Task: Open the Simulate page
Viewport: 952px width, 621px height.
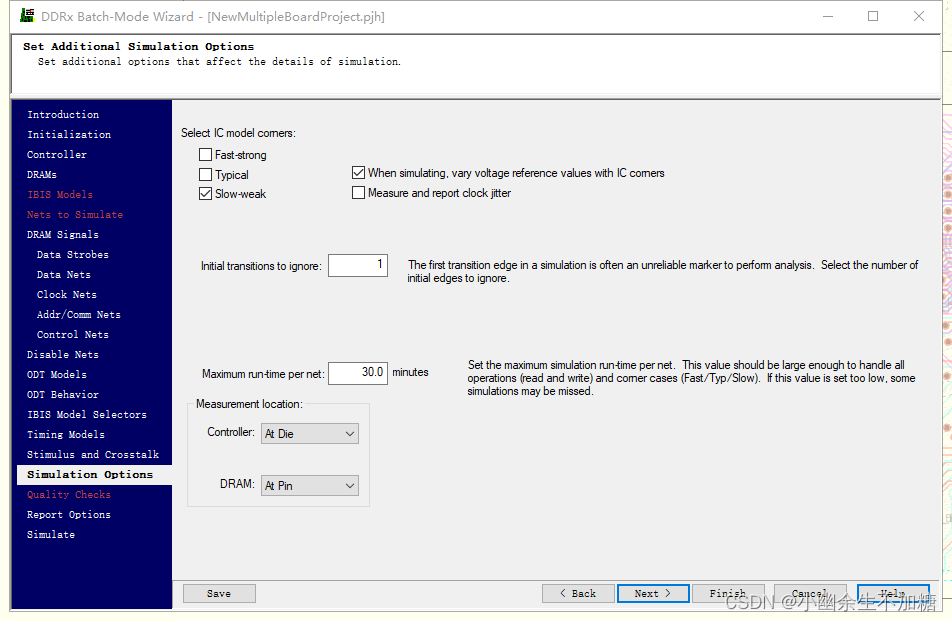Action: pos(51,535)
